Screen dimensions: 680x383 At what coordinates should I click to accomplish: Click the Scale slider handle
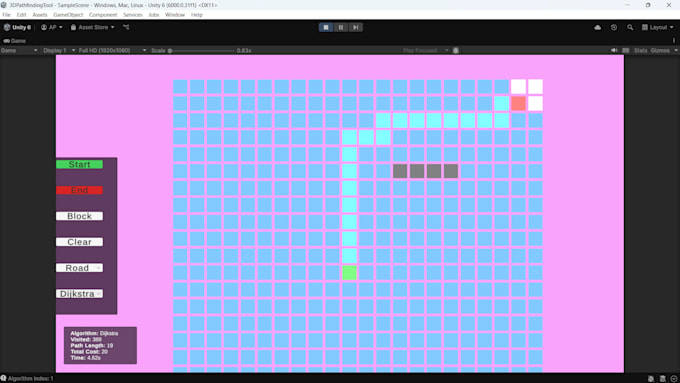tap(170, 51)
